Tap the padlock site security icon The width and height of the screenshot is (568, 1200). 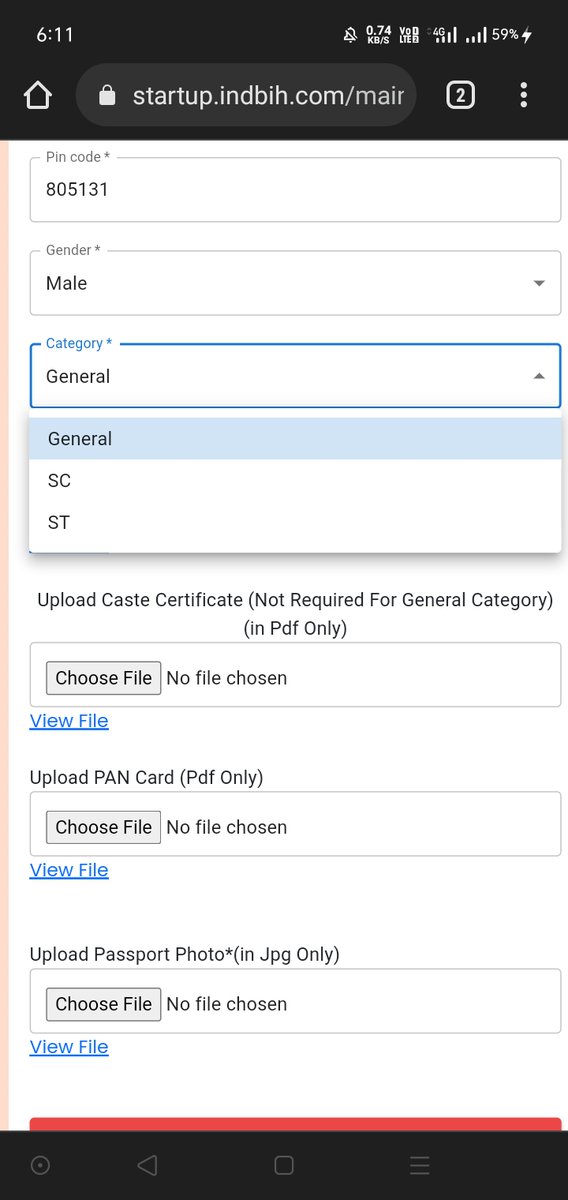pos(108,96)
